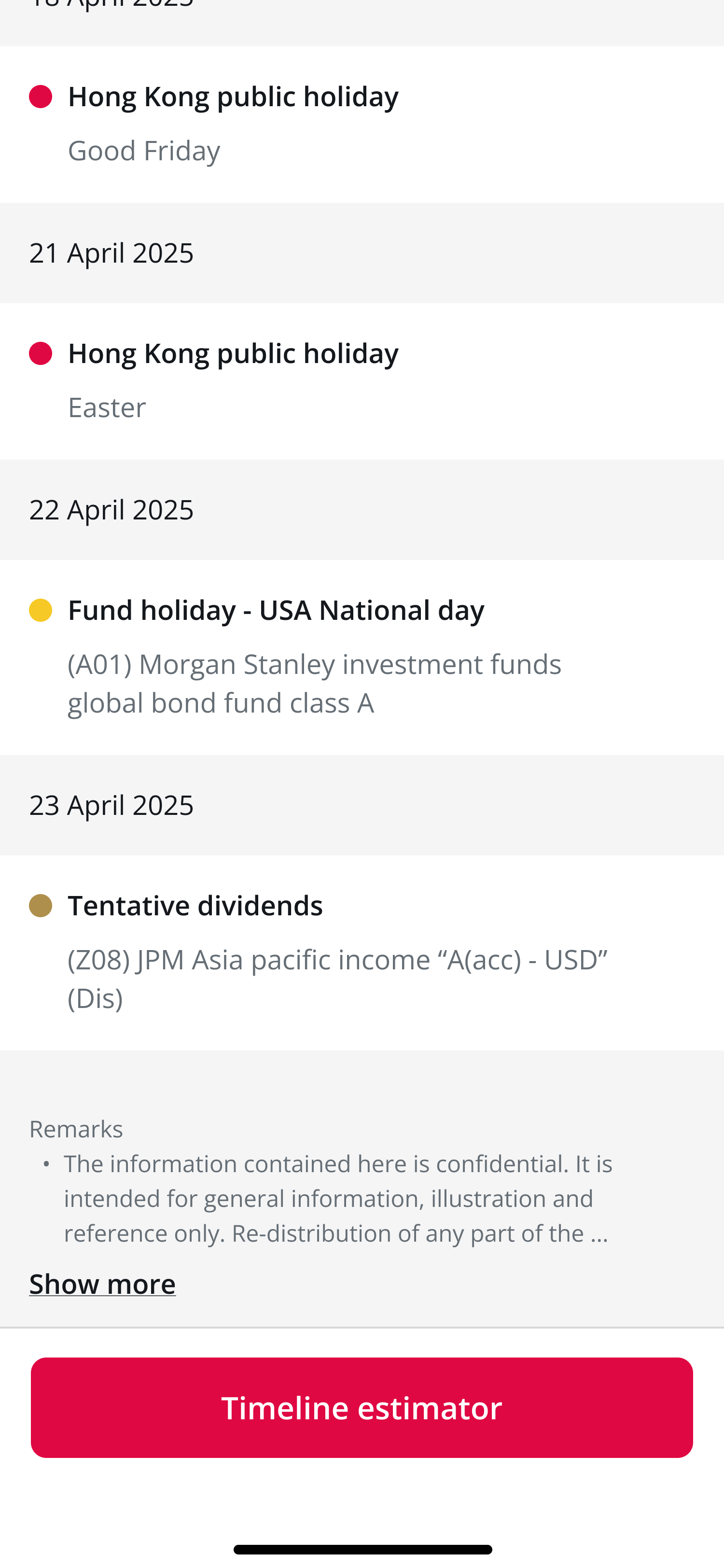Viewport: 724px width, 1568px height.
Task: Tap the brown Tentative dividends indicator dot
Action: tap(41, 906)
